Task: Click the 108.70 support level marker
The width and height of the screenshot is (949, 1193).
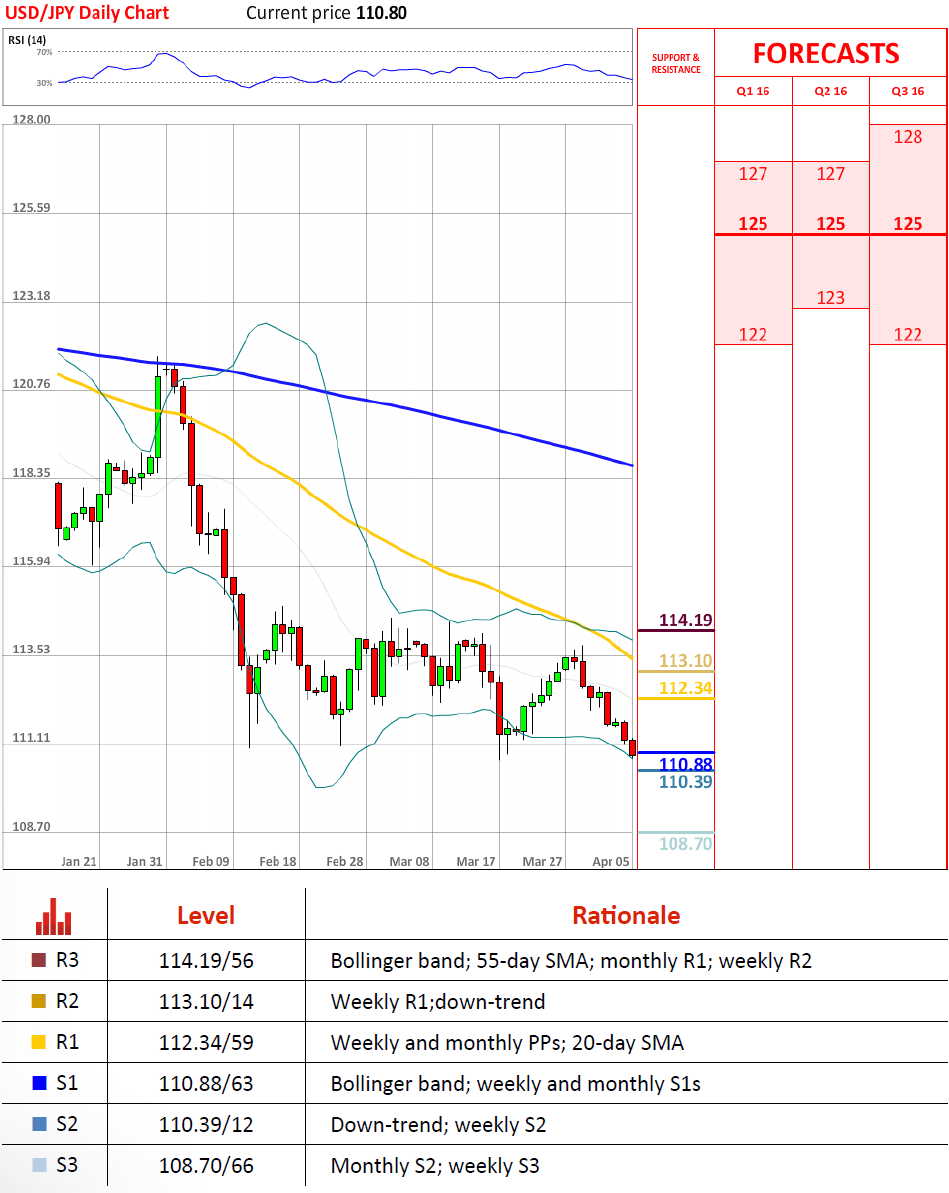Action: [685, 844]
